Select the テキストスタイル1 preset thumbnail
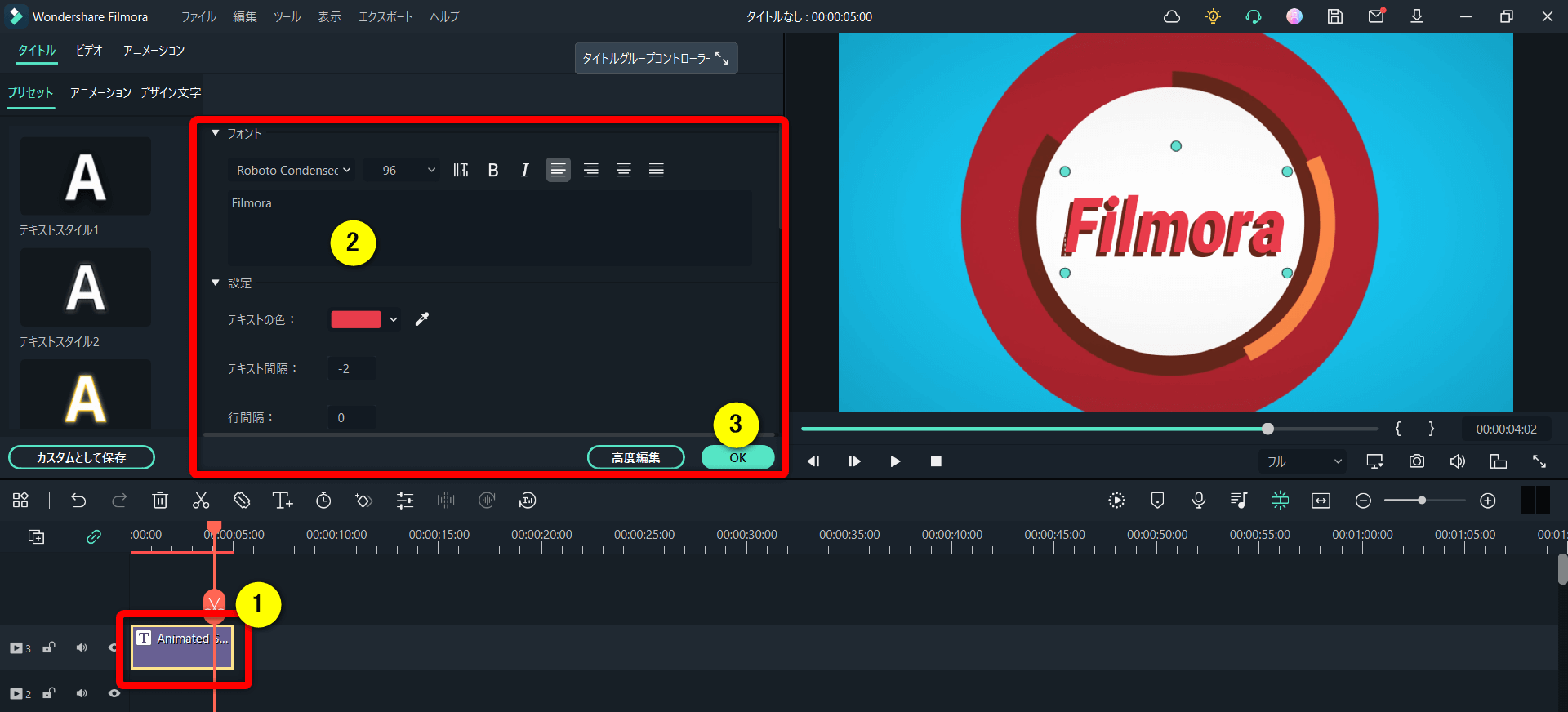Screen dimensions: 1568x712 86,176
